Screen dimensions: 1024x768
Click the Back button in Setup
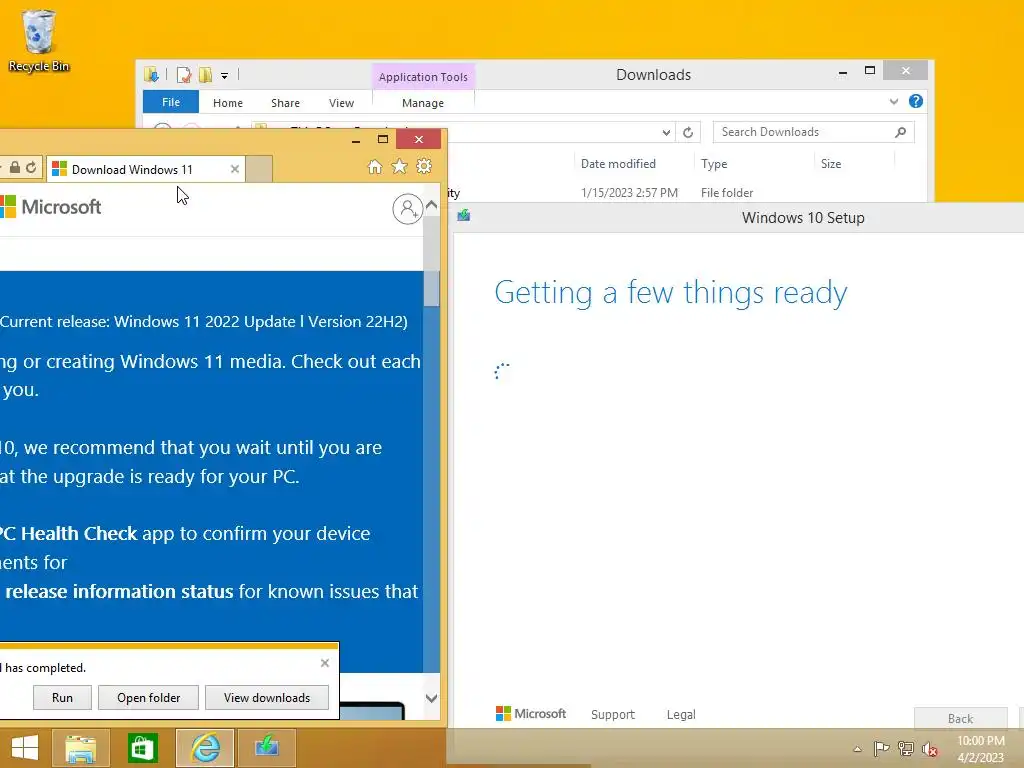point(960,718)
